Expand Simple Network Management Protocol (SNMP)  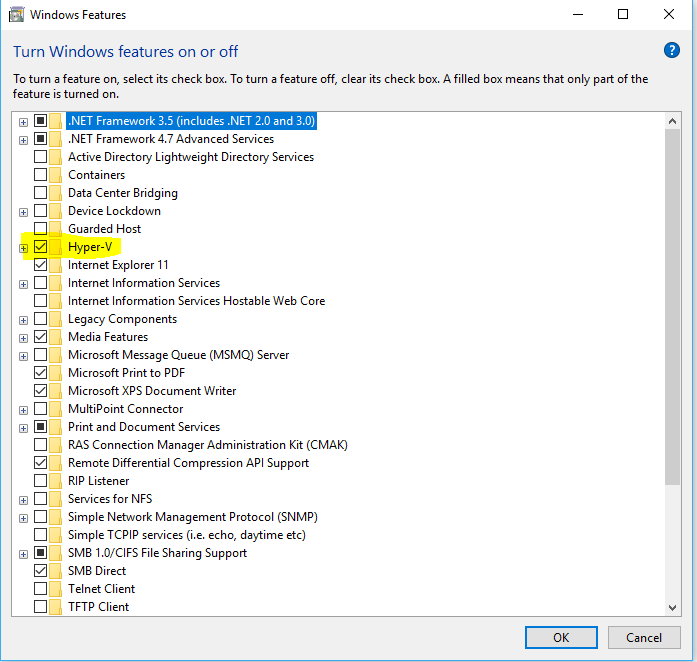[x=24, y=518]
